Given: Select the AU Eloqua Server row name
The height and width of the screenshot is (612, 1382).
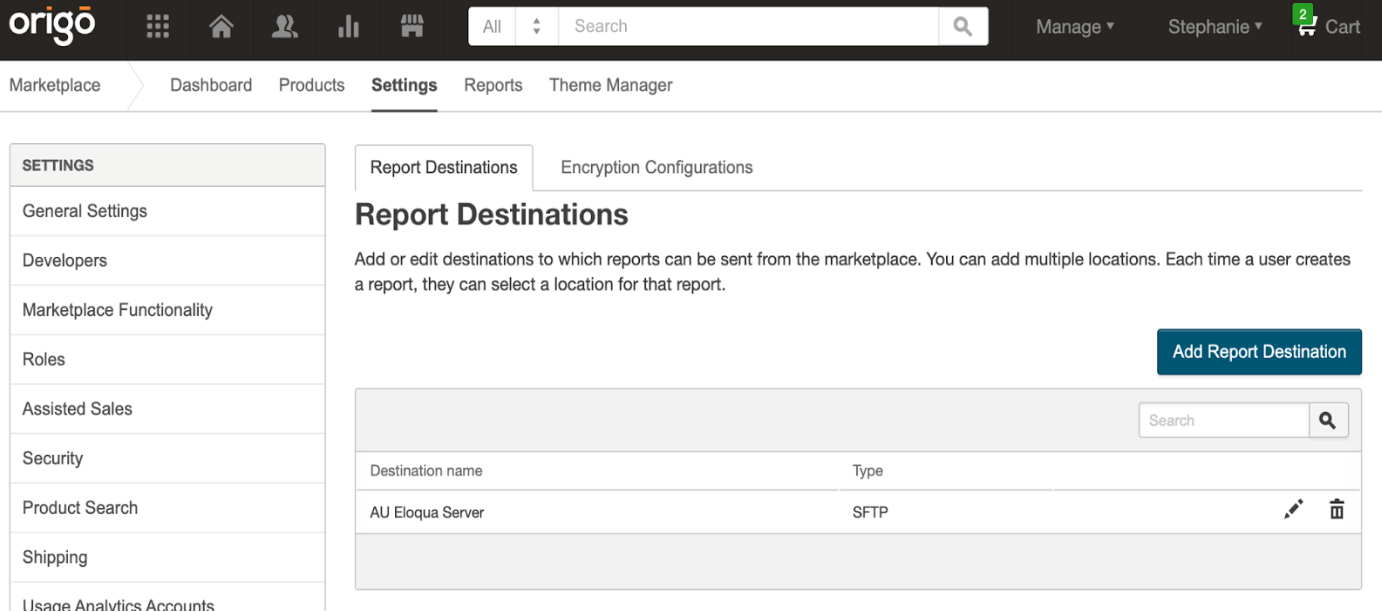Looking at the screenshot, I should pyautogui.click(x=427, y=512).
